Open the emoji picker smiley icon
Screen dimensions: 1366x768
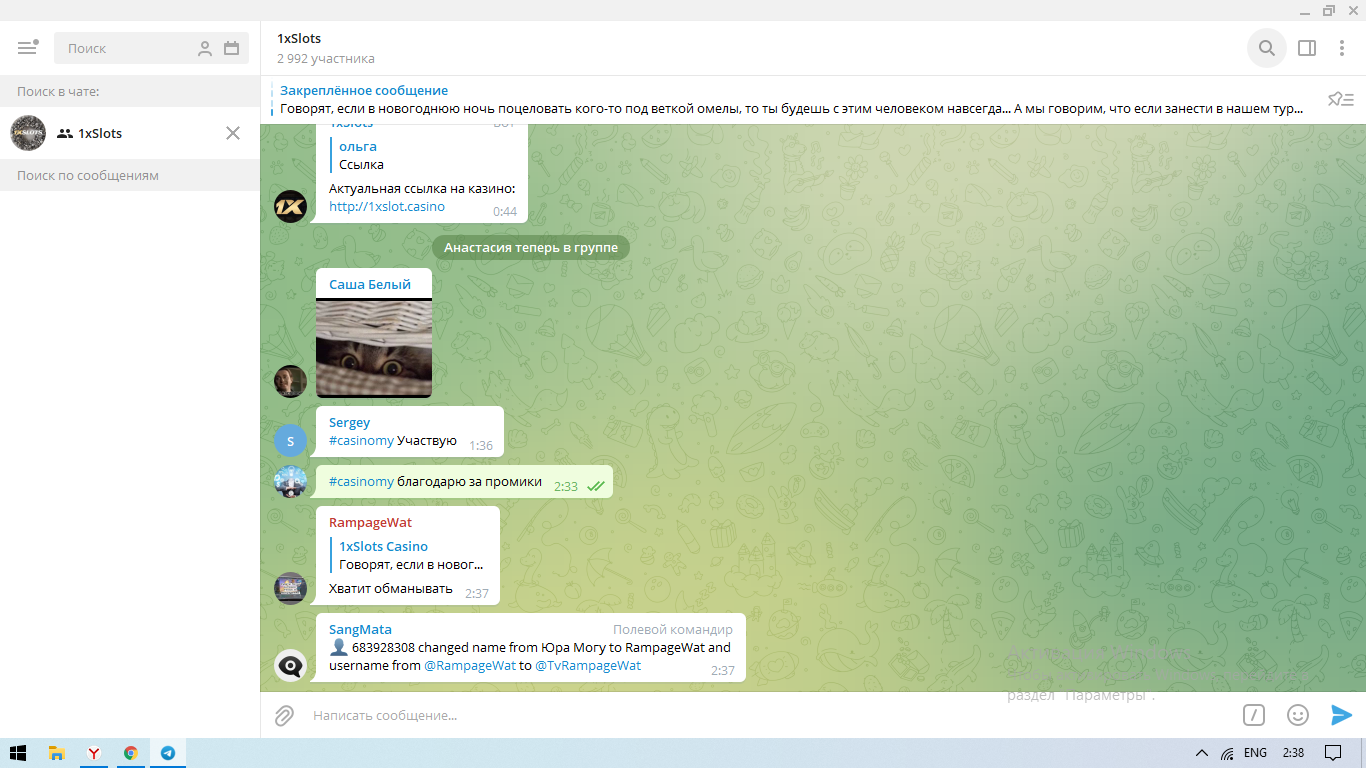click(1297, 715)
